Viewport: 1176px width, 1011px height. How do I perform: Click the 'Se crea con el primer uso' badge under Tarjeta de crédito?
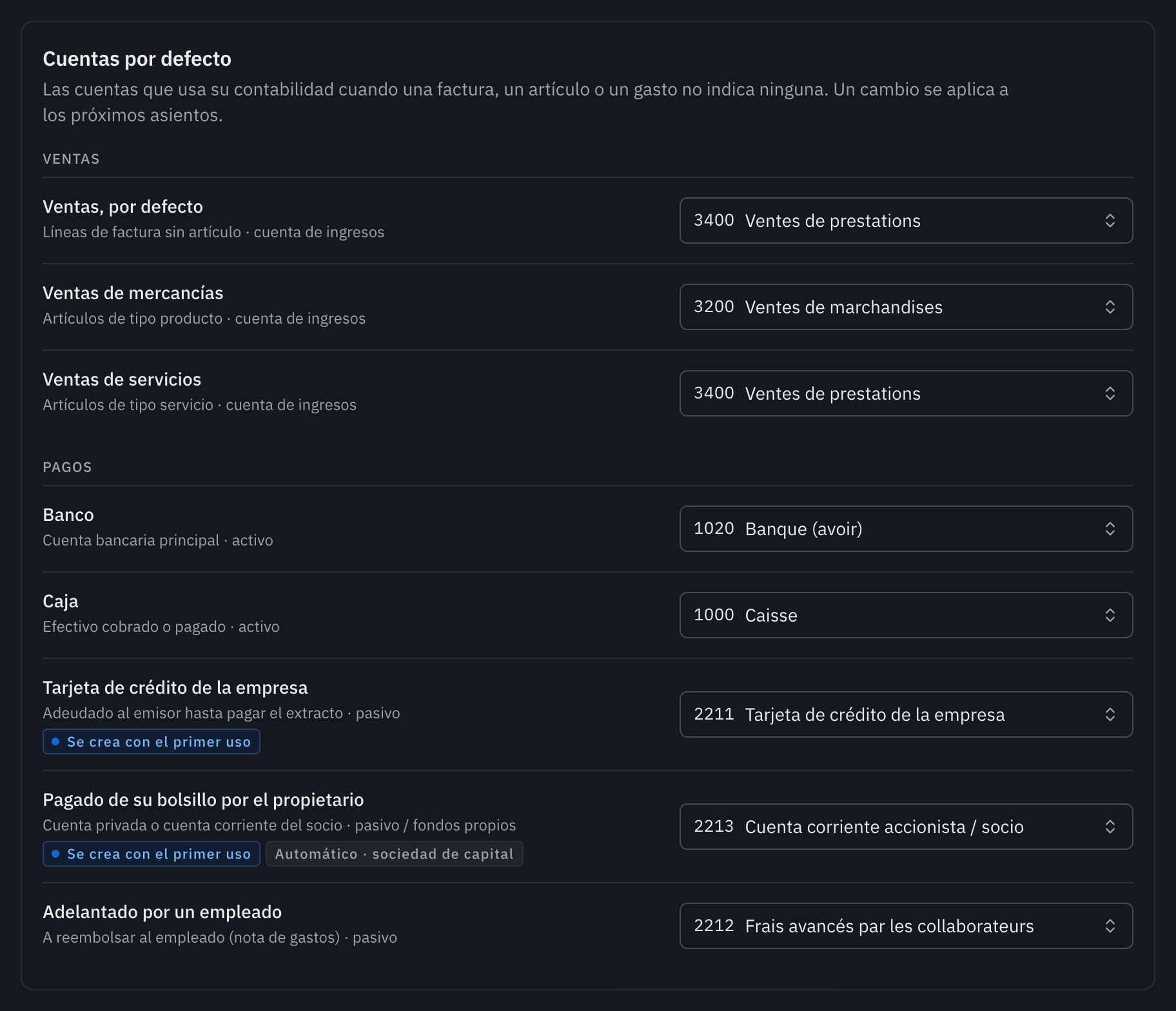[x=152, y=741]
